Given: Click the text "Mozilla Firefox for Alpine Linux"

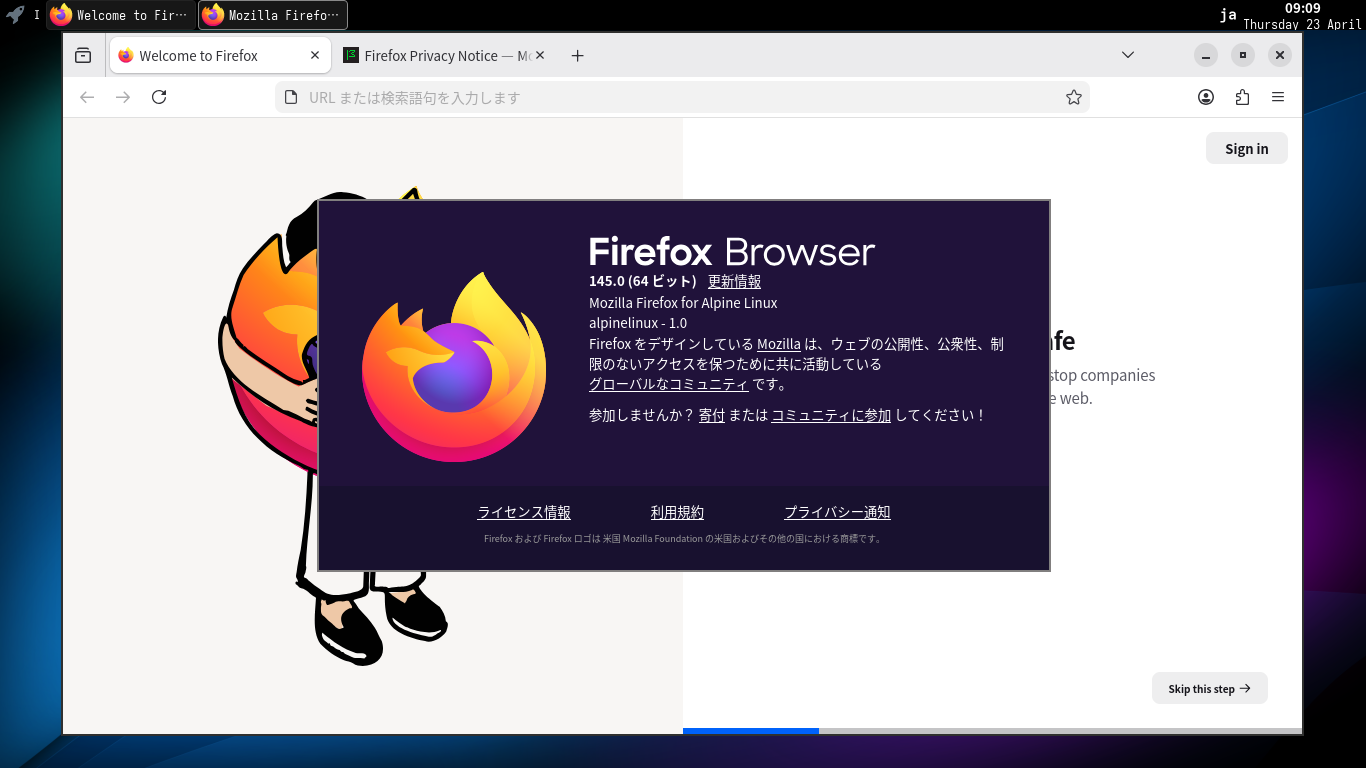Looking at the screenshot, I should (x=683, y=303).
